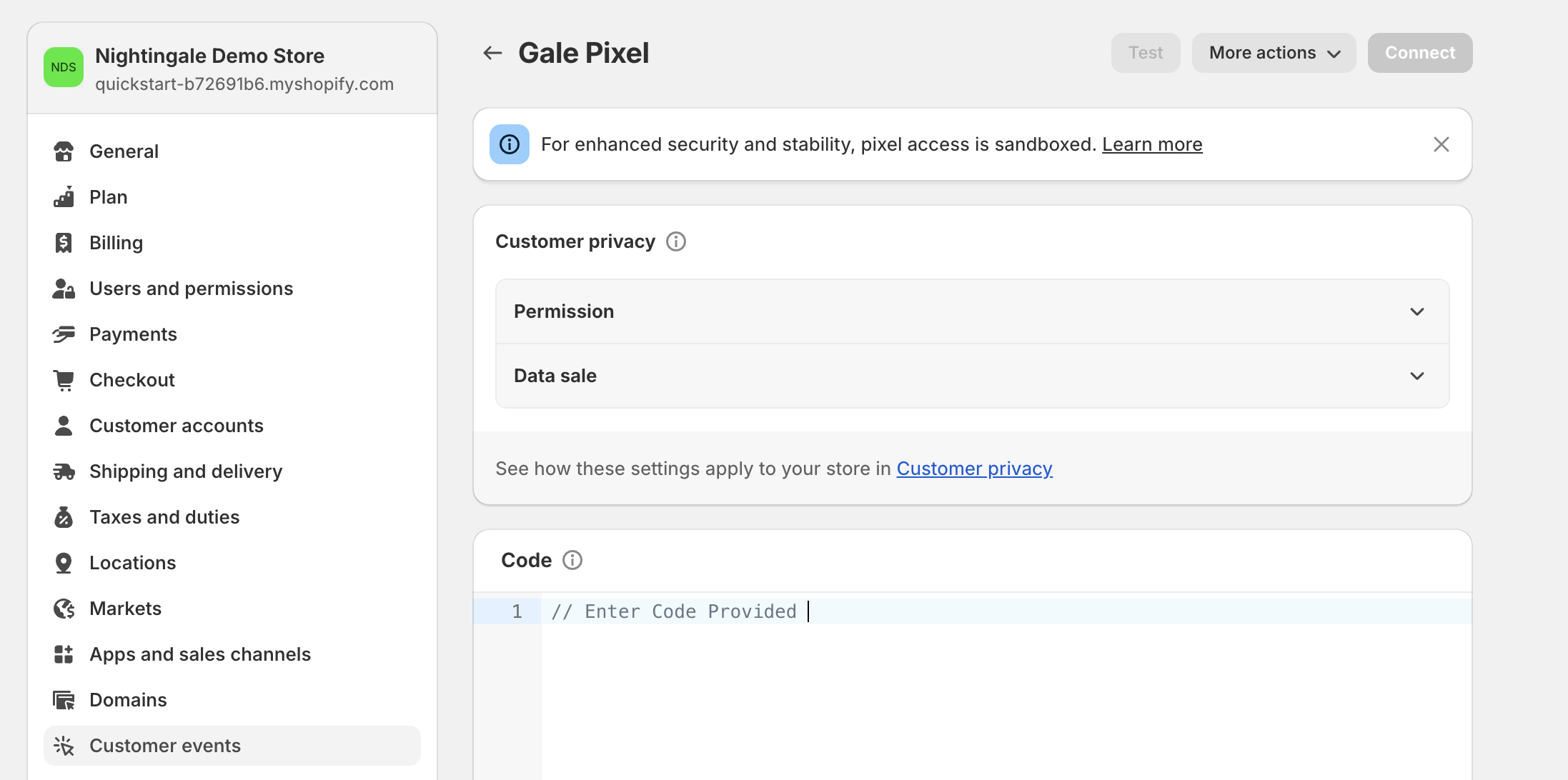Click into the code editor line 1
This screenshot has height=780, width=1568.
[x=1001, y=612]
